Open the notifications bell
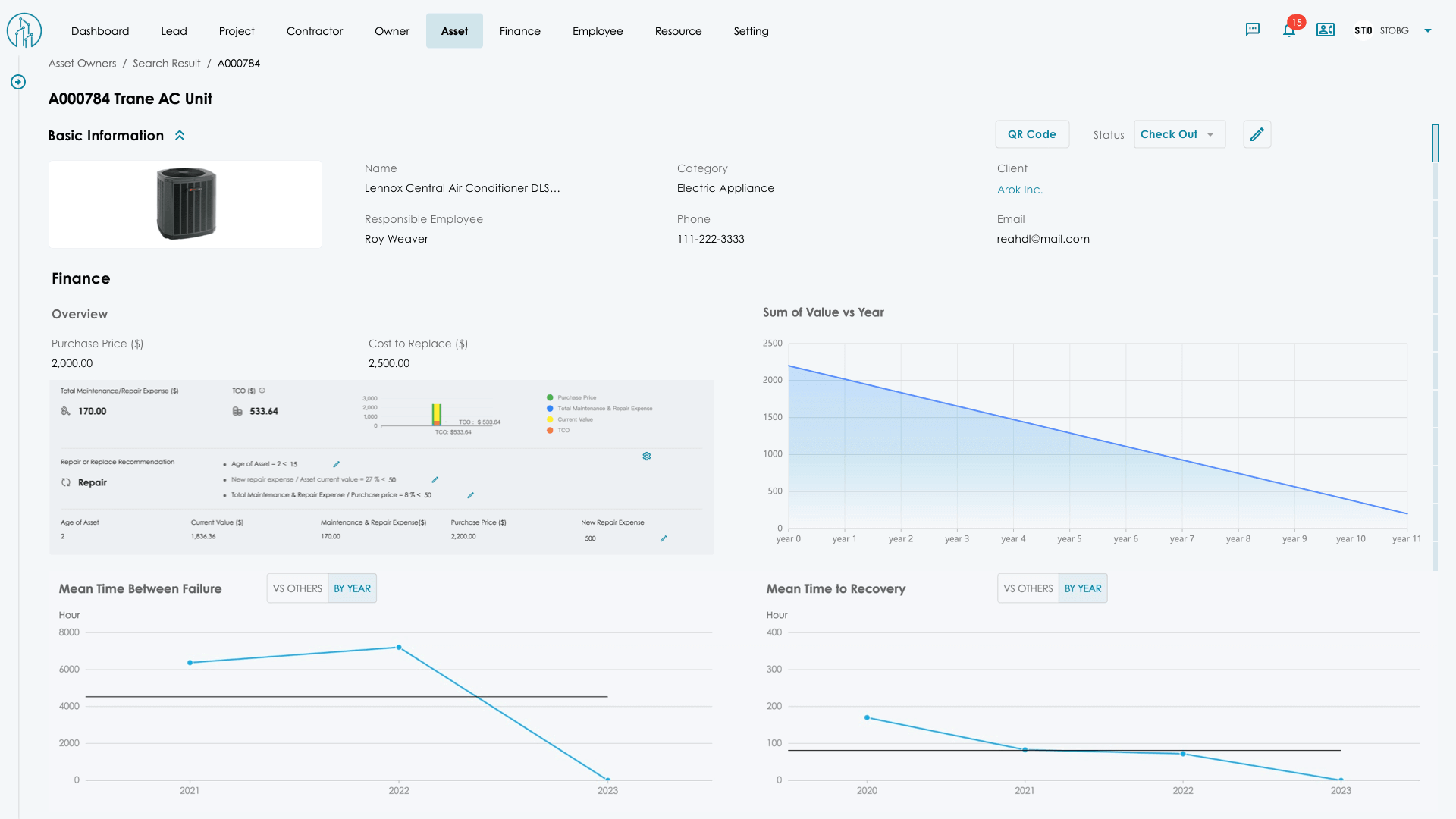The height and width of the screenshot is (819, 1456). 1288,30
